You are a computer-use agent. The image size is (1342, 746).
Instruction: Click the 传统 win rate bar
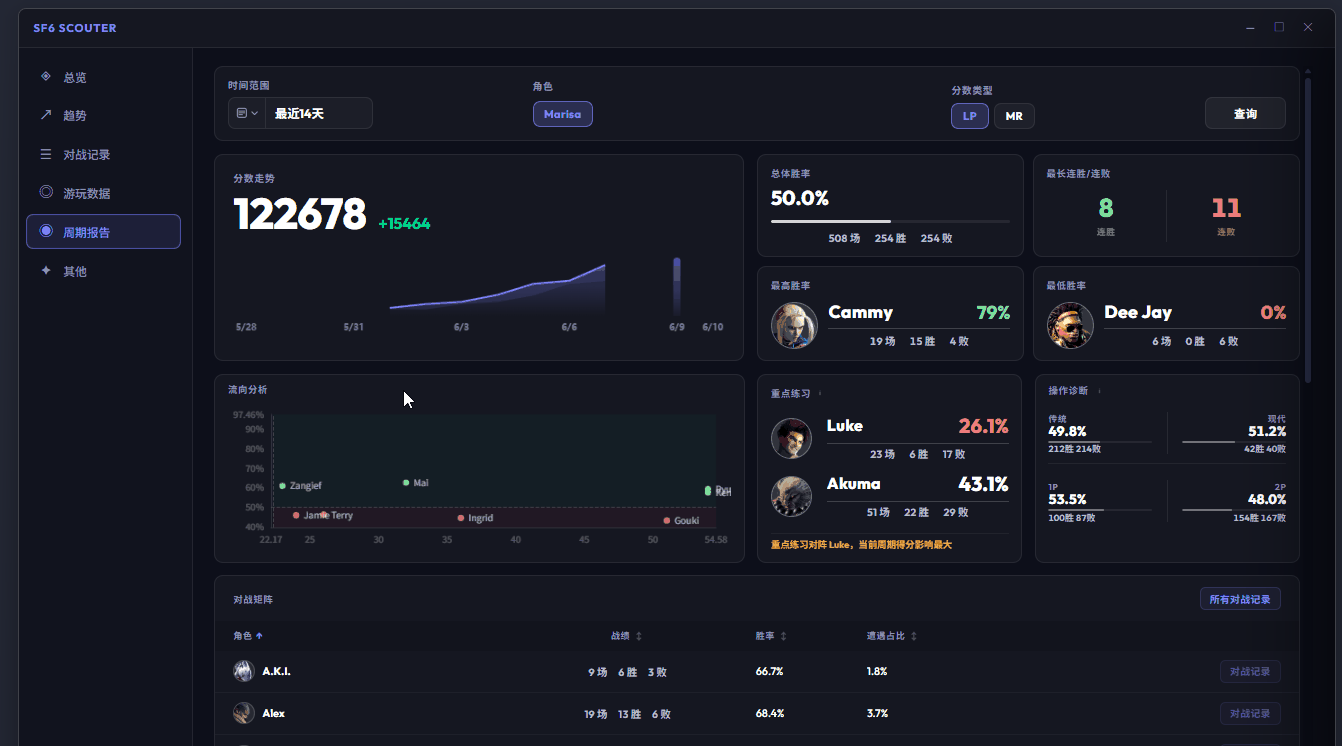click(1100, 442)
